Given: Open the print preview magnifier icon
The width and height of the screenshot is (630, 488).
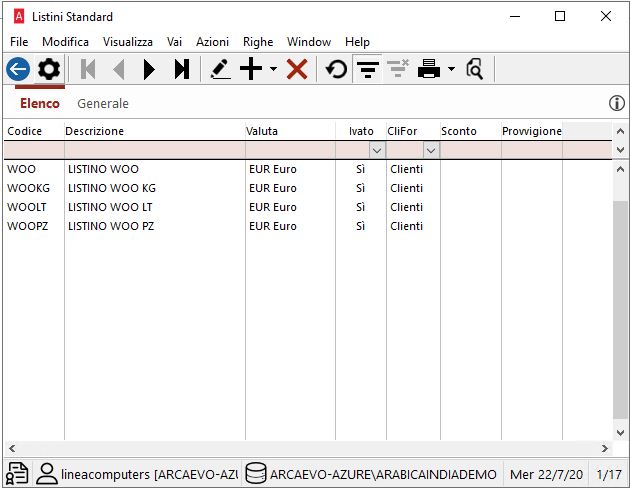Looking at the screenshot, I should click(475, 69).
